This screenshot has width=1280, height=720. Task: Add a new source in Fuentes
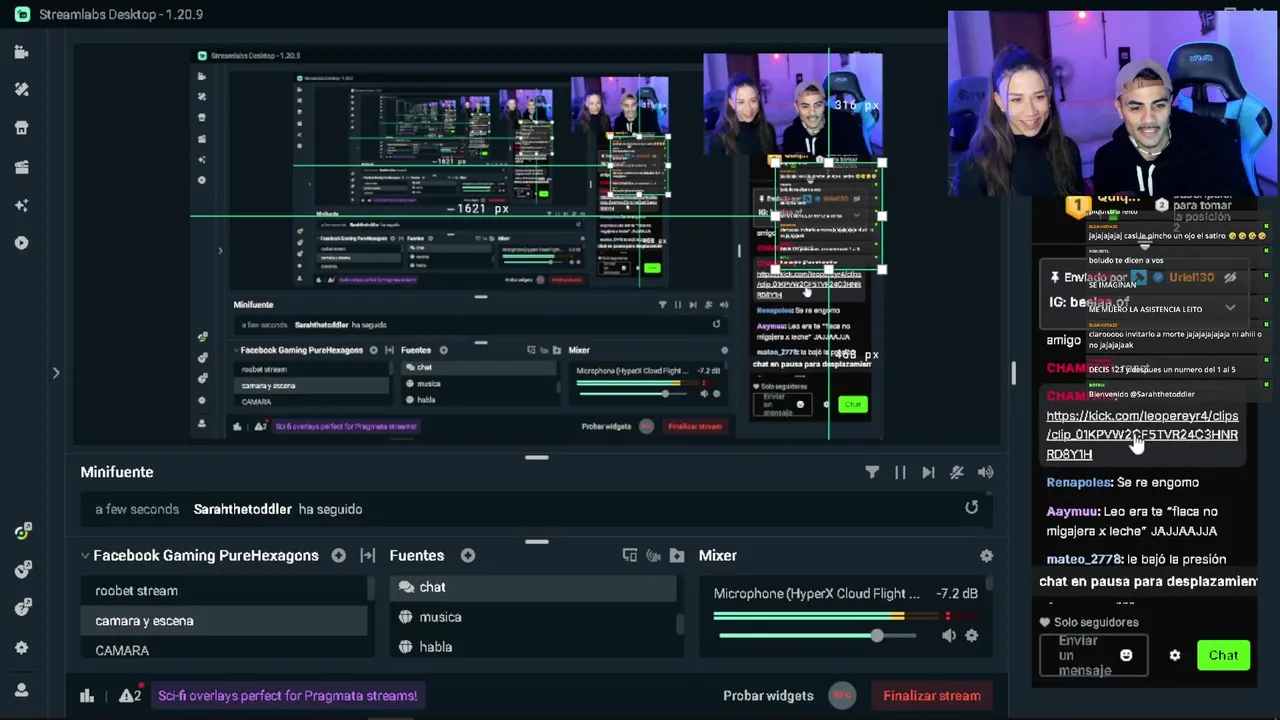[x=467, y=556]
